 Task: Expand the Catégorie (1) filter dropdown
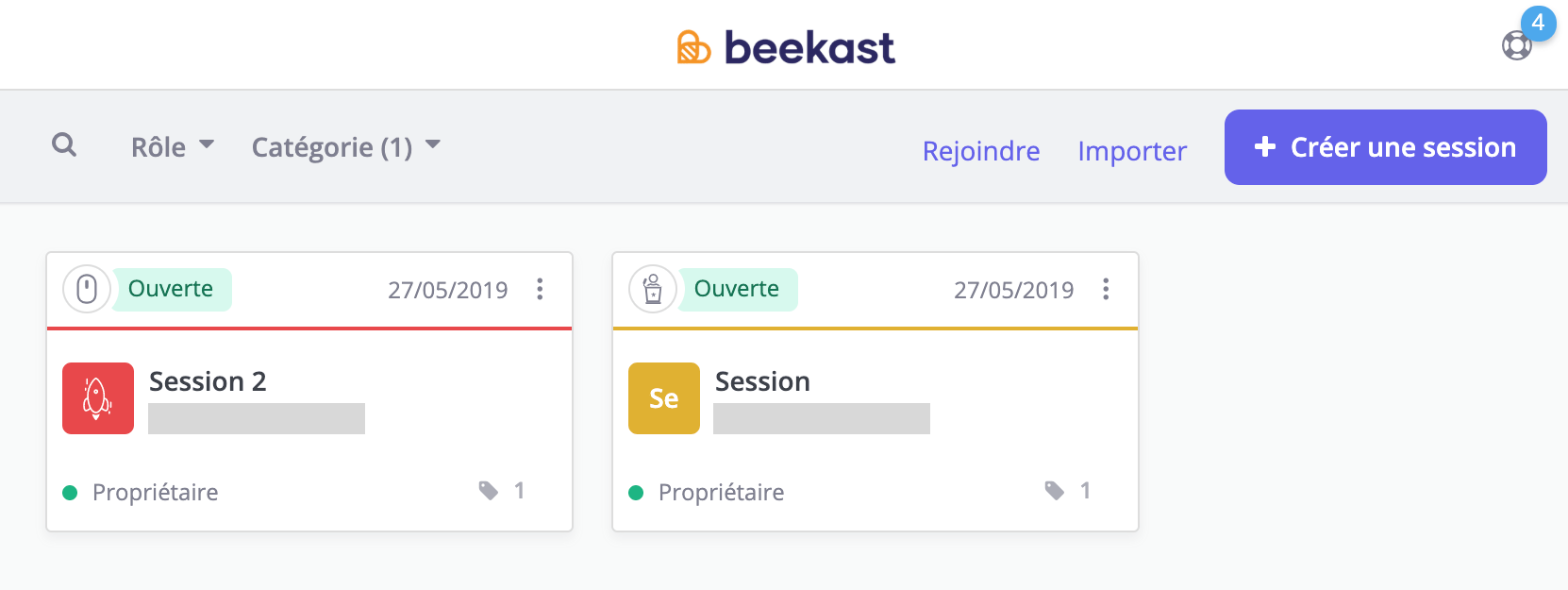345,147
